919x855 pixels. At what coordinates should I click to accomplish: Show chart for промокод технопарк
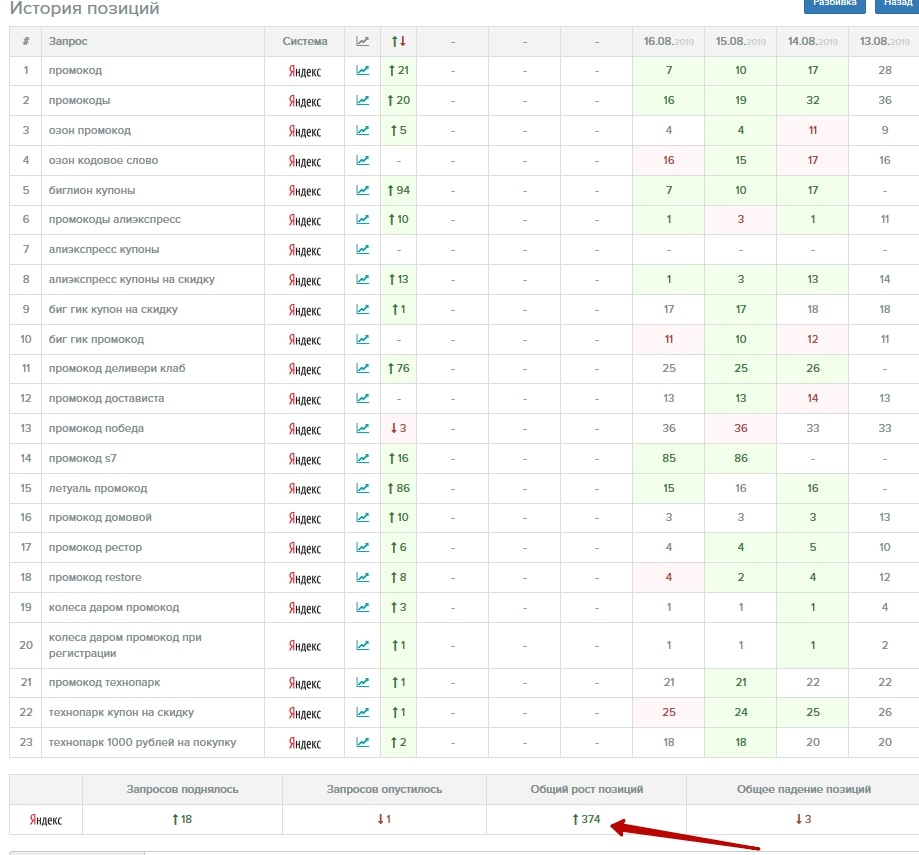click(x=363, y=682)
